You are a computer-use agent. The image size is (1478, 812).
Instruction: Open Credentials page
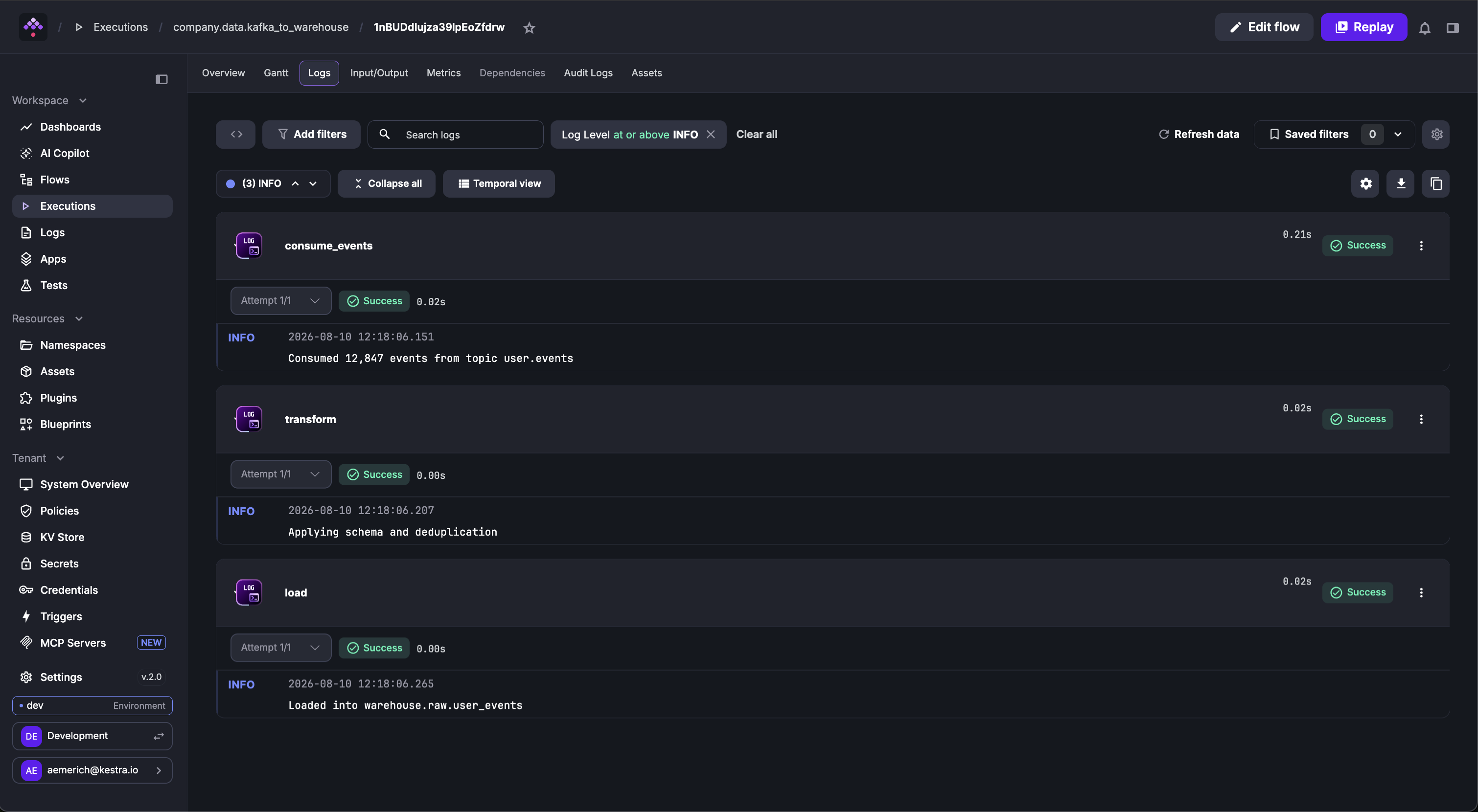pos(92,589)
